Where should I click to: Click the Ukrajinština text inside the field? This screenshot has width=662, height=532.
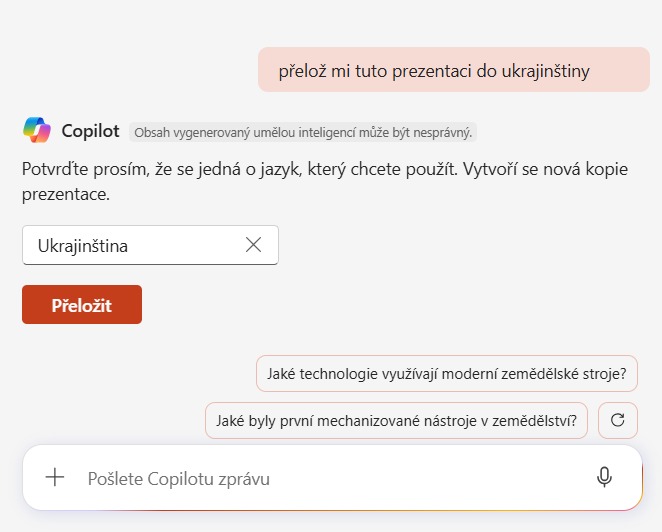pyautogui.click(x=83, y=246)
